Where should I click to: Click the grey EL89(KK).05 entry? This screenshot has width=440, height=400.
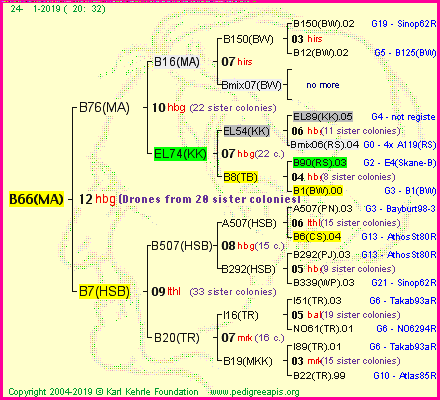(x=323, y=117)
